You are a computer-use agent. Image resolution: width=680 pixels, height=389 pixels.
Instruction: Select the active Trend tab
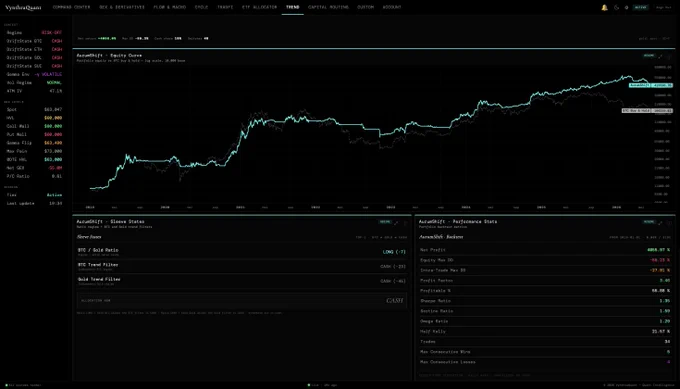pos(293,7)
